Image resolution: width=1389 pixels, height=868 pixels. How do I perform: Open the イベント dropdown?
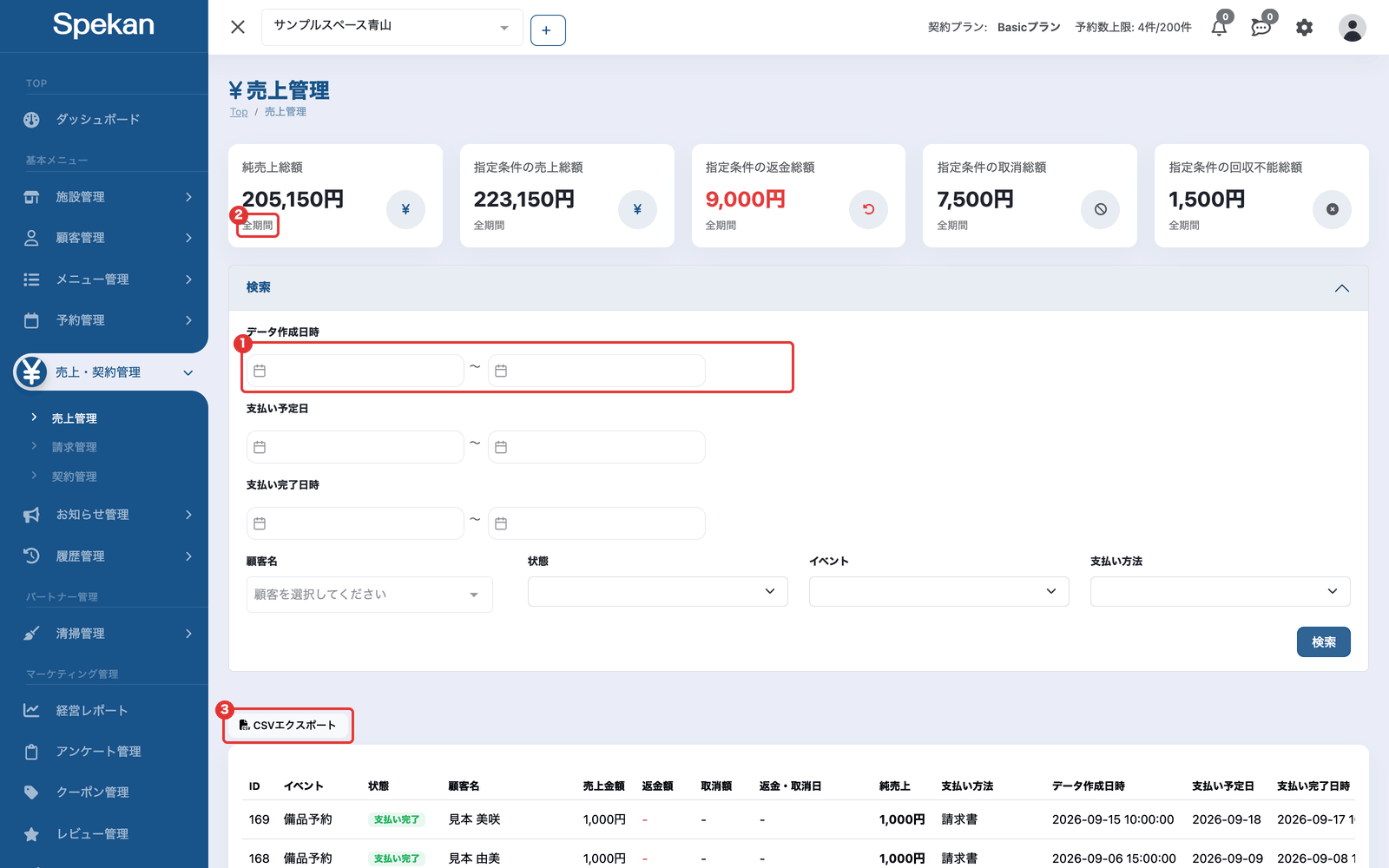click(x=938, y=591)
